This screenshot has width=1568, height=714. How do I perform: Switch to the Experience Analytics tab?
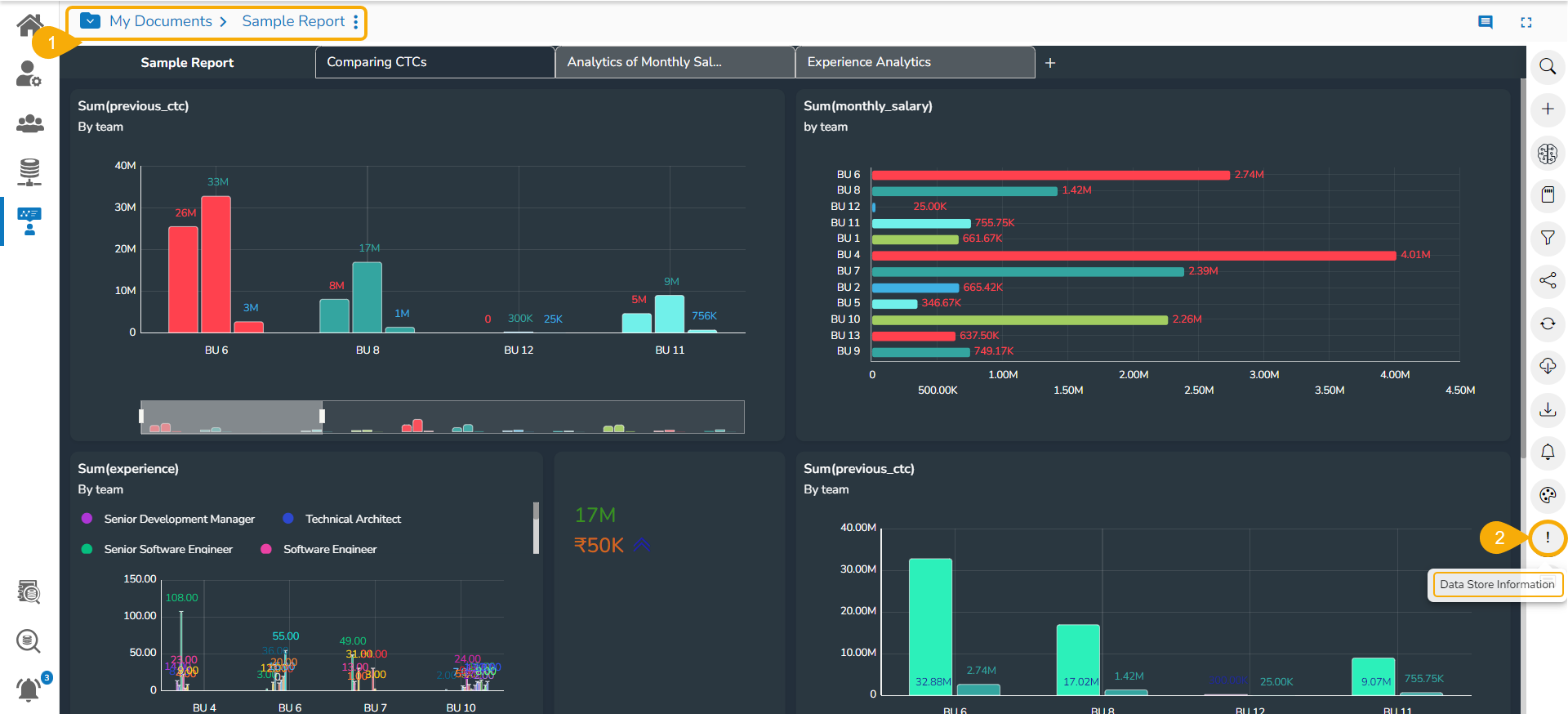(915, 62)
